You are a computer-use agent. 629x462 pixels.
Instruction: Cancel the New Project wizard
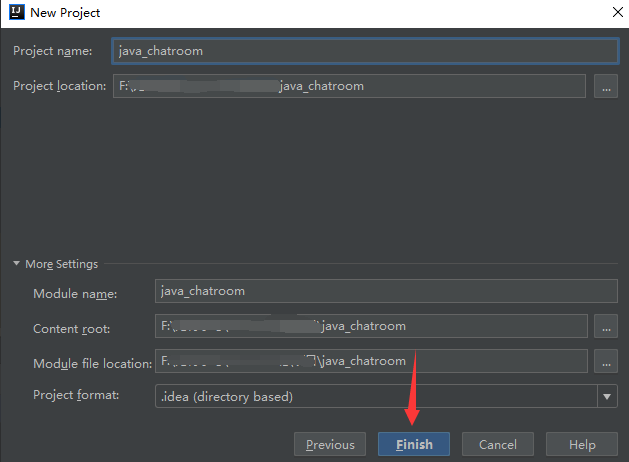[x=498, y=444]
